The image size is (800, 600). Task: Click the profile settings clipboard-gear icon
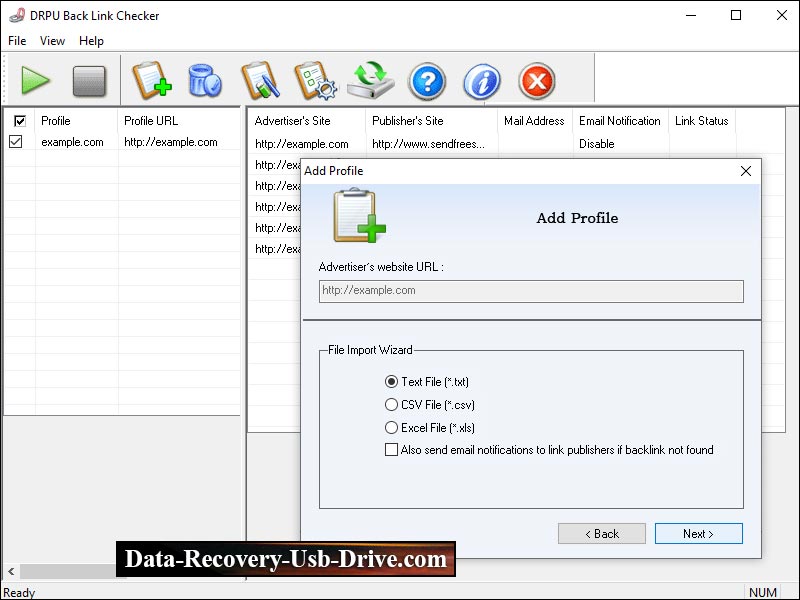[316, 81]
